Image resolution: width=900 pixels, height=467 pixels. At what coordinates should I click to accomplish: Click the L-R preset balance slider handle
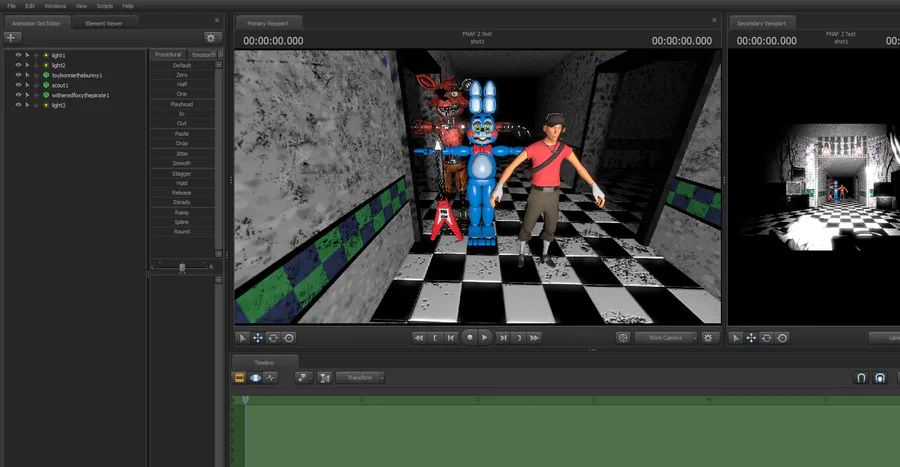(x=182, y=267)
